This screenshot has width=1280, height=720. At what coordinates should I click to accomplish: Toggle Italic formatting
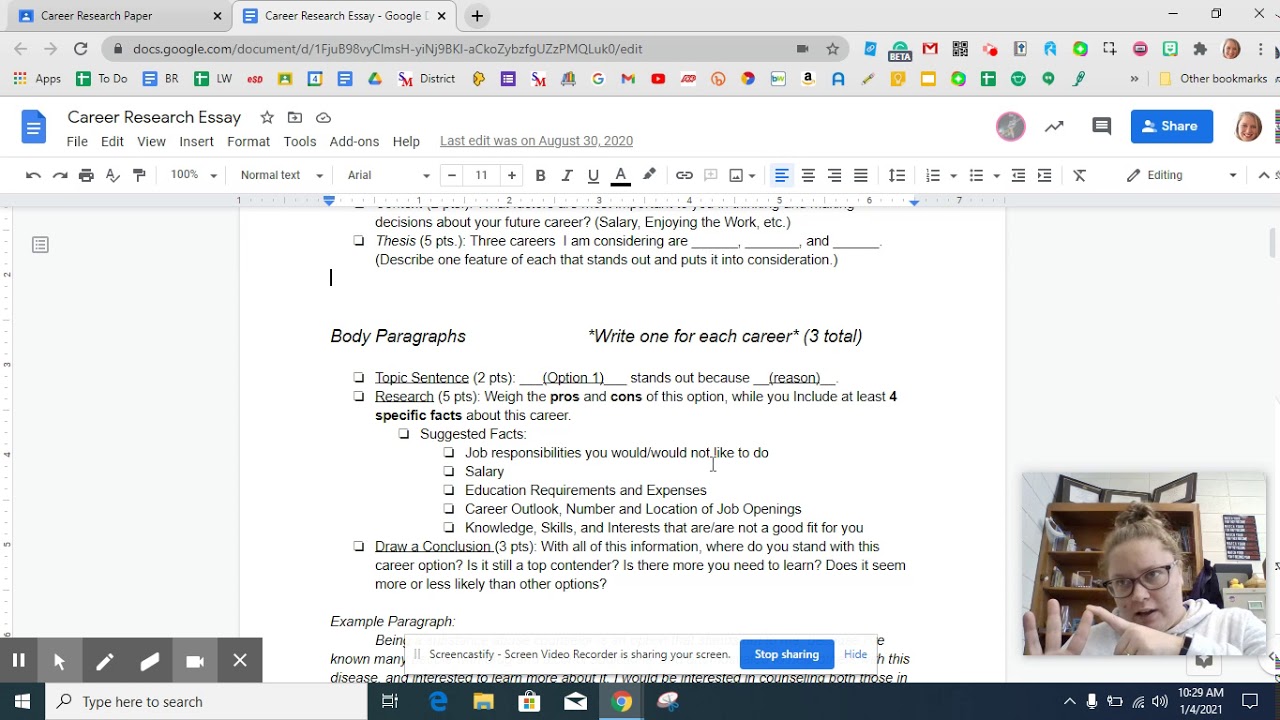pyautogui.click(x=567, y=175)
